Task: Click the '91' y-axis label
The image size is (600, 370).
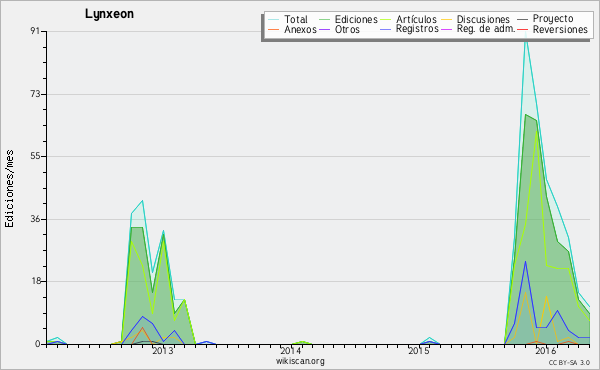Action: 36,31
